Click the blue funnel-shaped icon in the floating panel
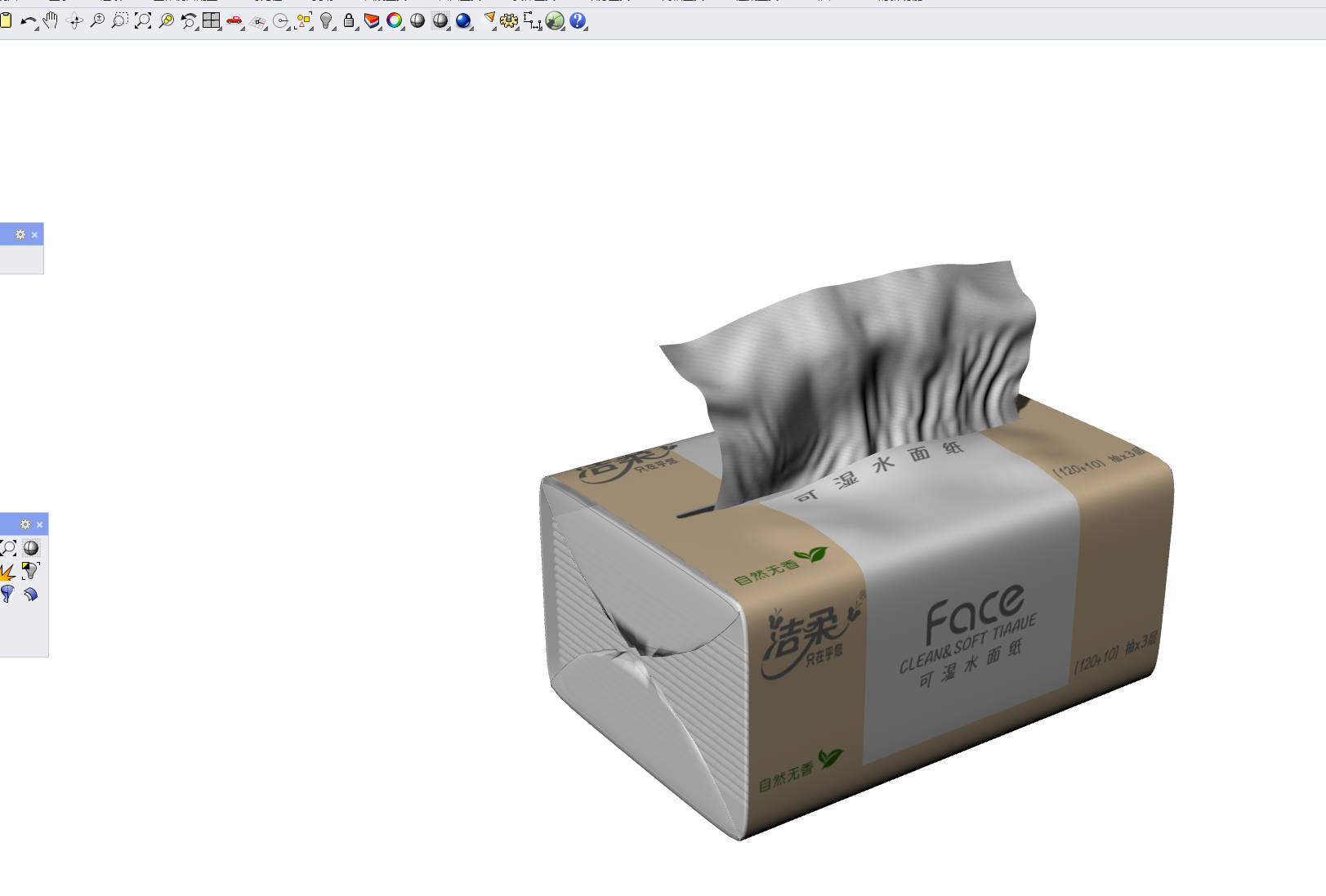This screenshot has height=896, width=1326. (x=7, y=594)
